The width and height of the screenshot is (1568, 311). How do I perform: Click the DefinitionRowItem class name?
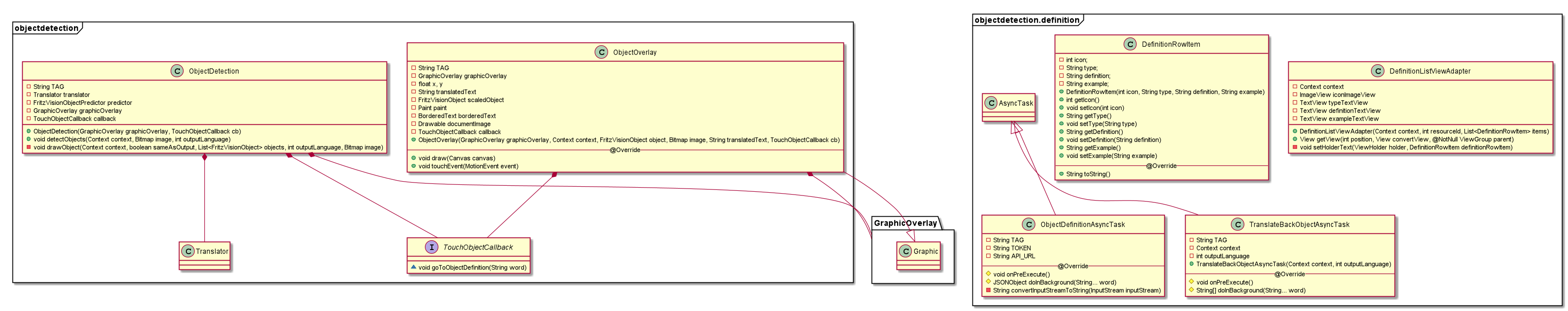pyautogui.click(x=1171, y=44)
